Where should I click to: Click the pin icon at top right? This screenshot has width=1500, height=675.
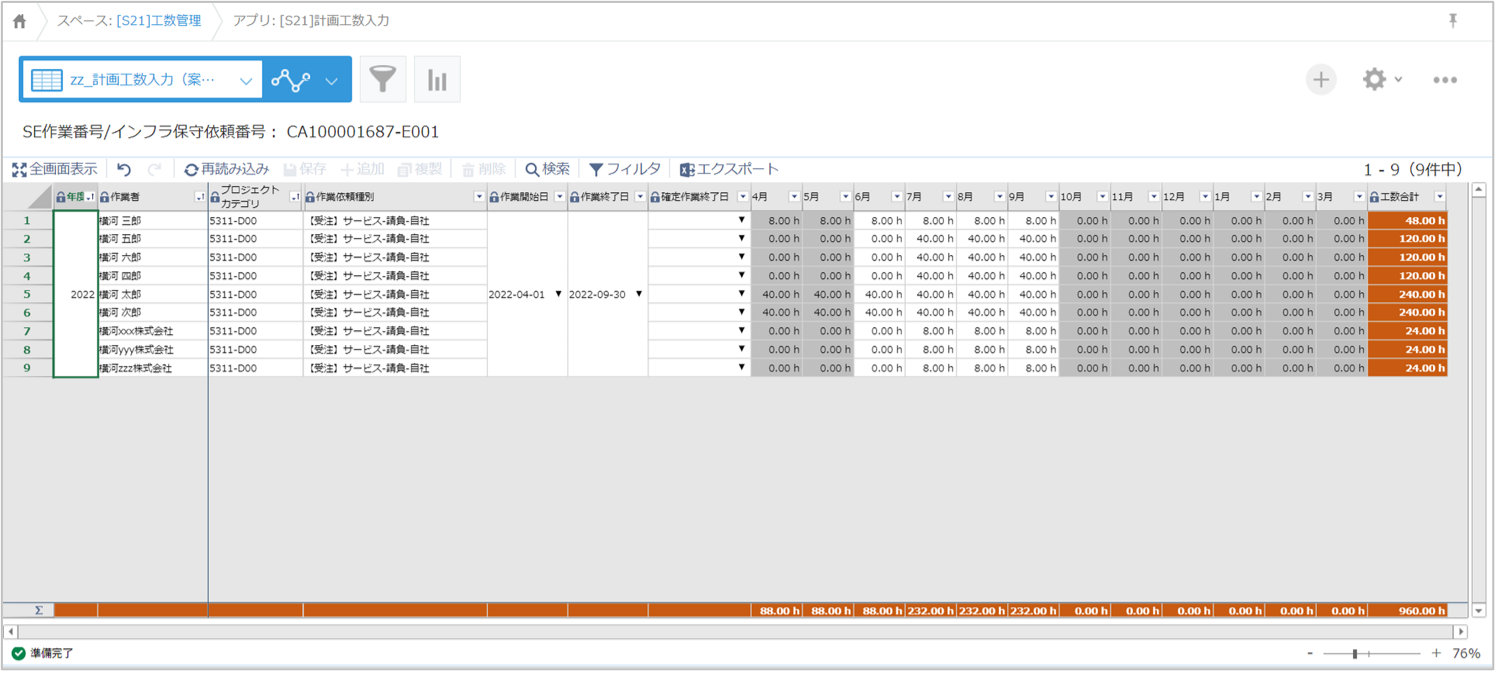[x=1453, y=21]
